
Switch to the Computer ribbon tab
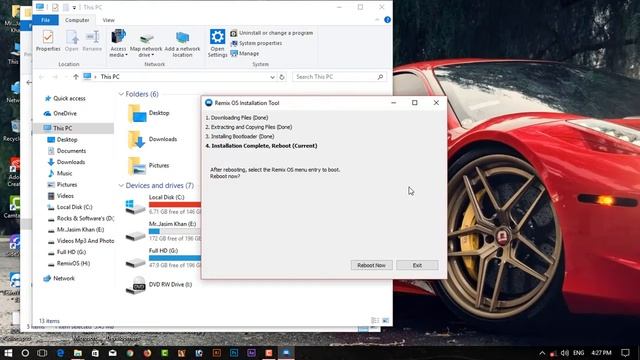[77, 20]
